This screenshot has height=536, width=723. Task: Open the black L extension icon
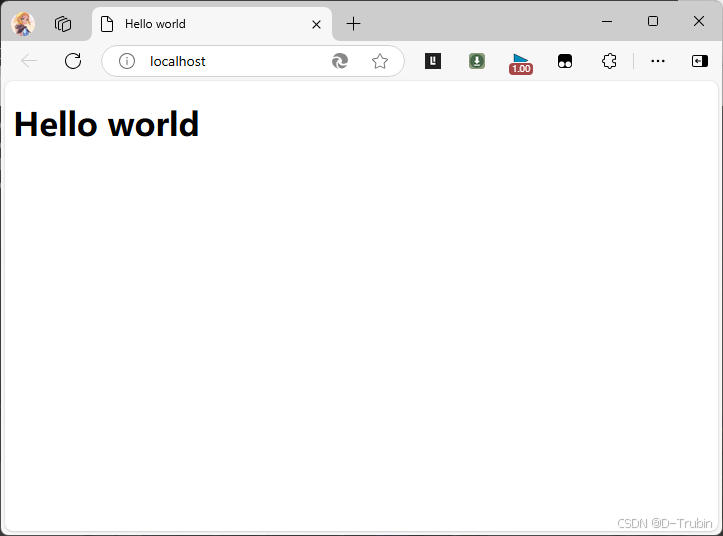433,61
